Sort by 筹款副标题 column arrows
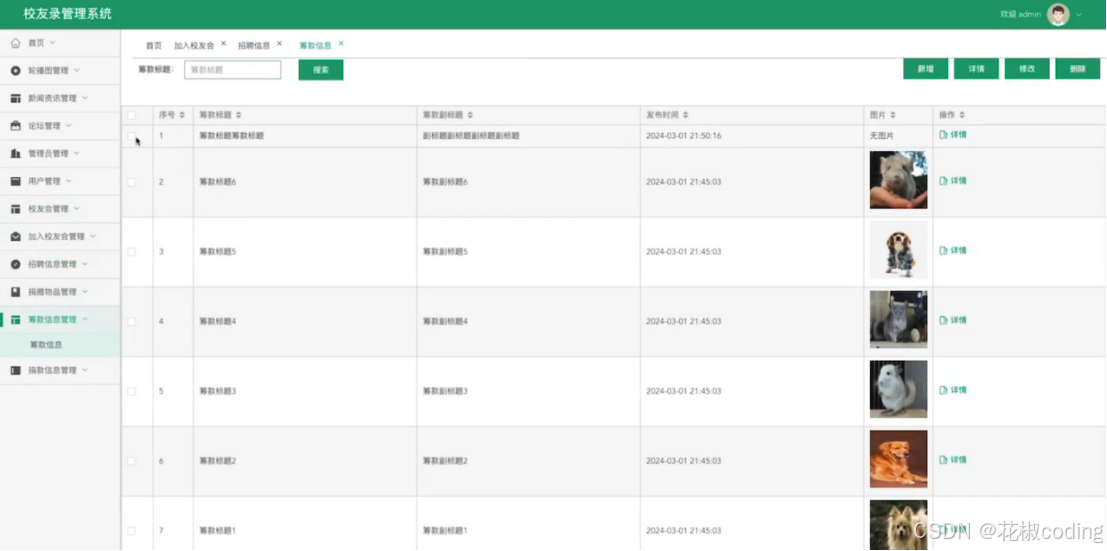1107x551 pixels. (x=470, y=115)
